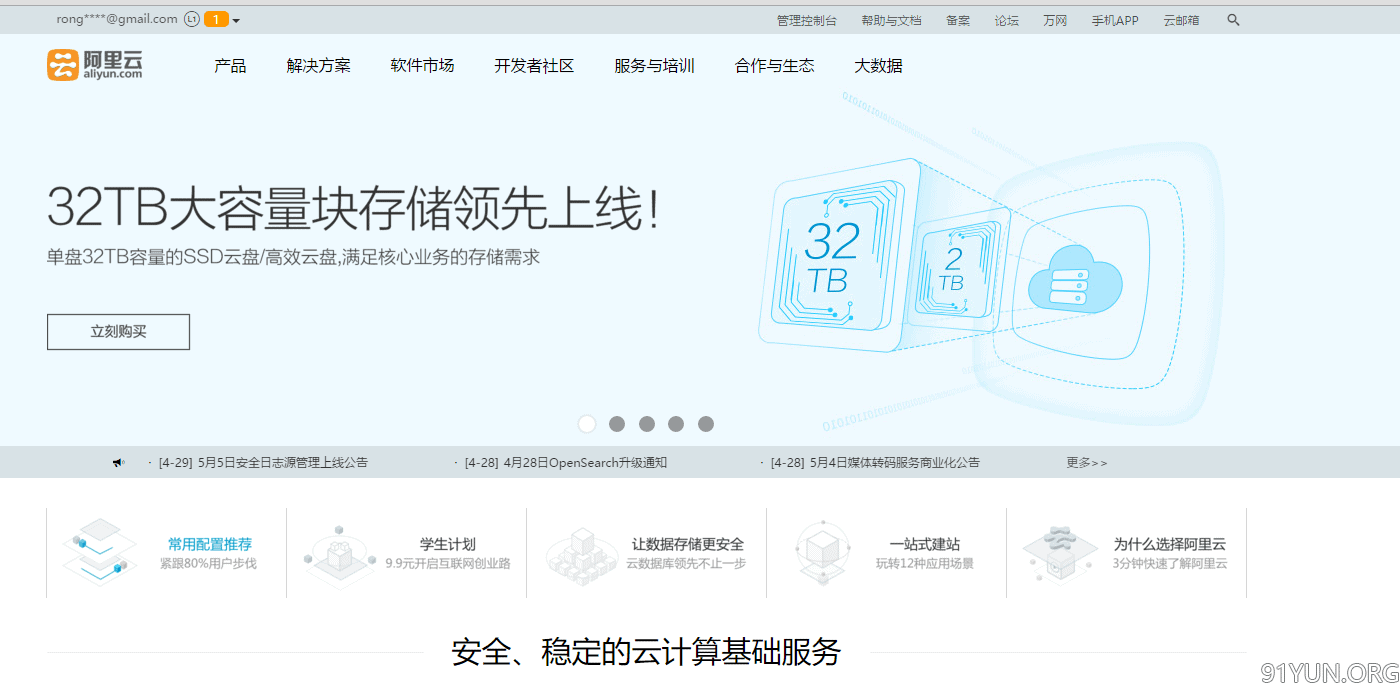This screenshot has height=686, width=1400.
Task: Read the 4月28日OpenSearch升级通知 announcement
Action: 565,463
